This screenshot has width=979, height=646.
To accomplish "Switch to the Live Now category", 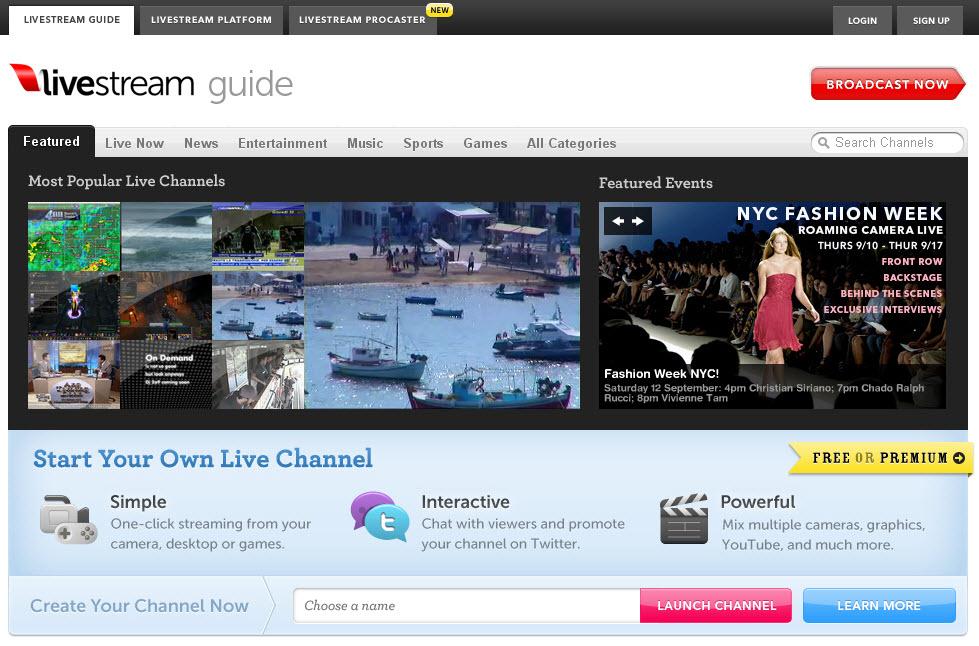I will [x=134, y=143].
